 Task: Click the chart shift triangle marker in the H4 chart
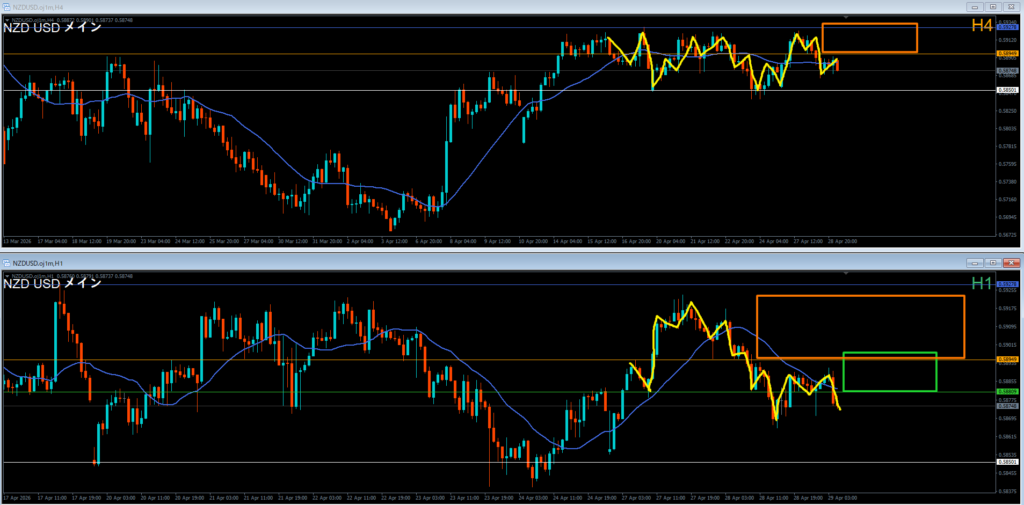click(846, 16)
